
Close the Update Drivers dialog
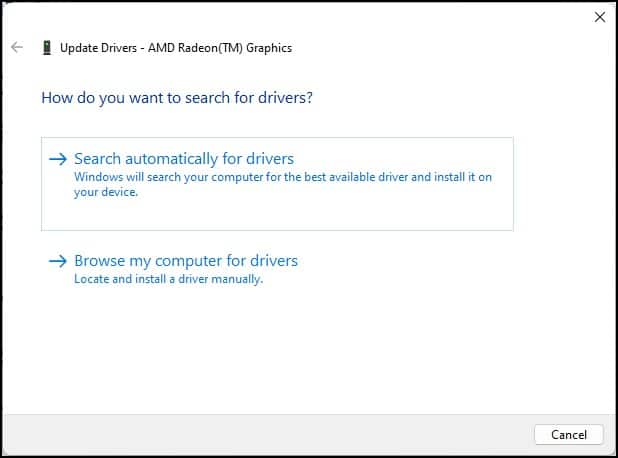[599, 17]
